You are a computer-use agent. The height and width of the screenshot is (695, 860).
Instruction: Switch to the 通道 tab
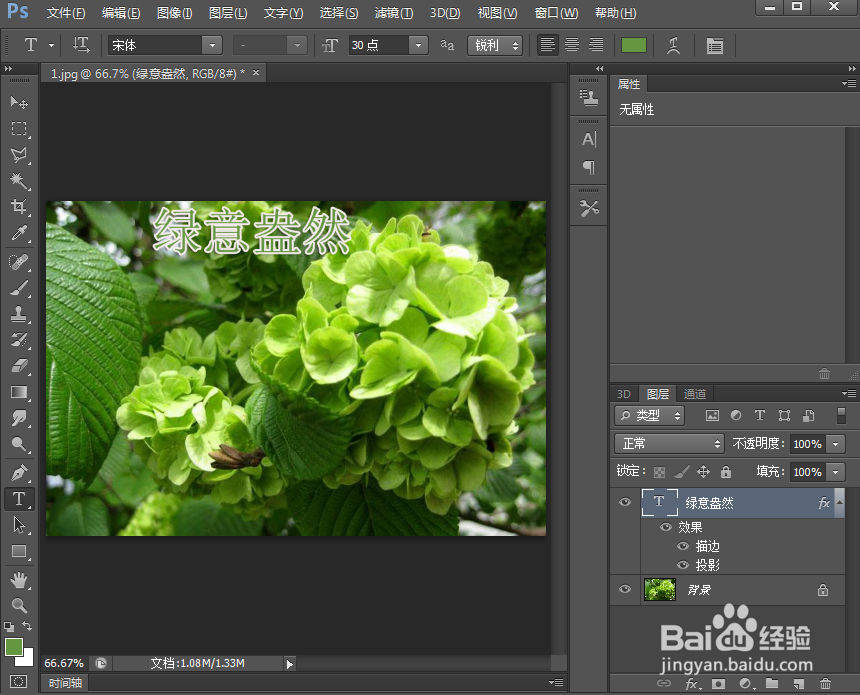(694, 394)
